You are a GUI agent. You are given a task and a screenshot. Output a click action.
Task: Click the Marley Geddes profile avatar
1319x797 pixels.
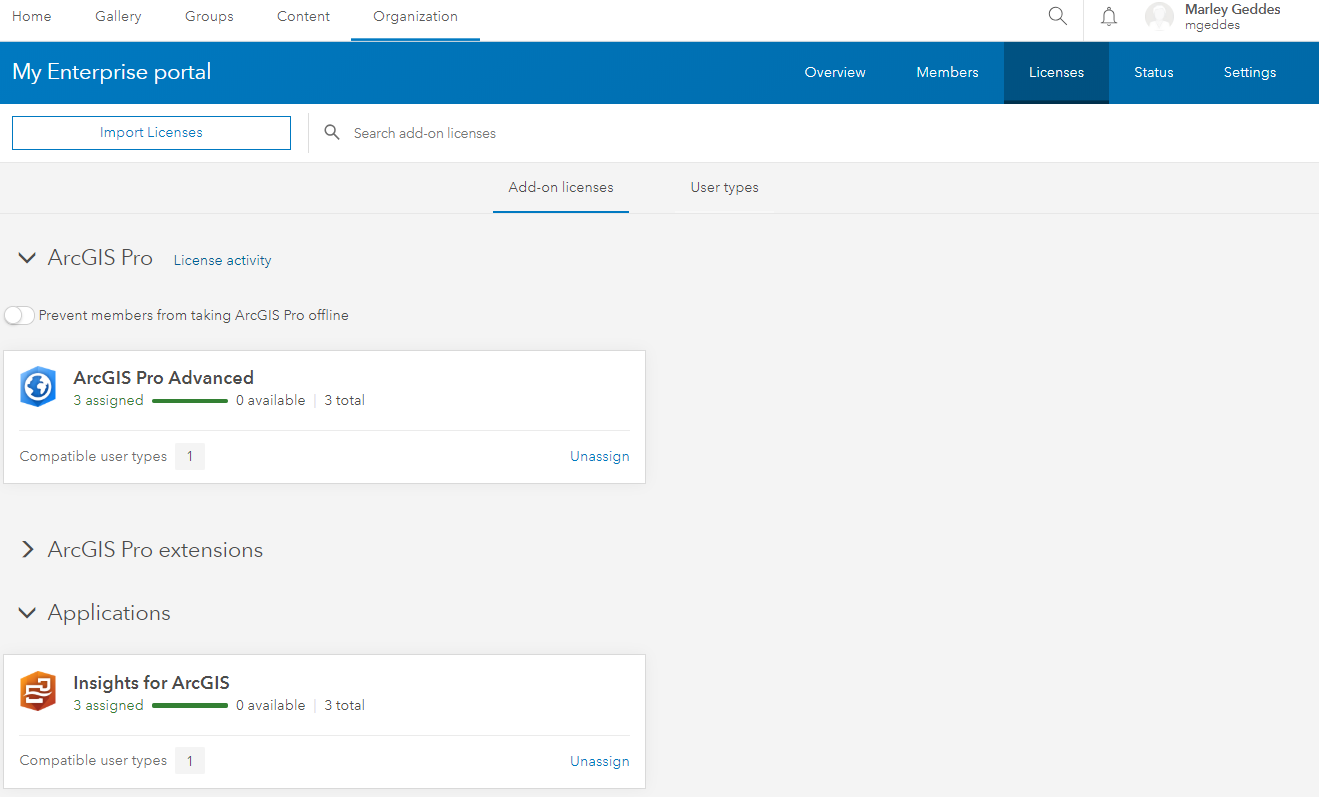[x=1159, y=16]
